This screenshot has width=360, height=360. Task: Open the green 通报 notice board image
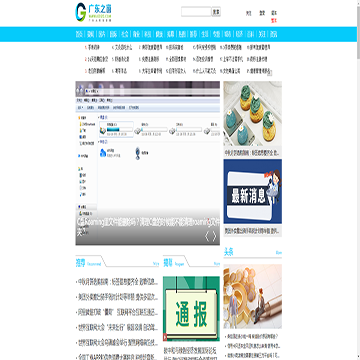pos(191,309)
